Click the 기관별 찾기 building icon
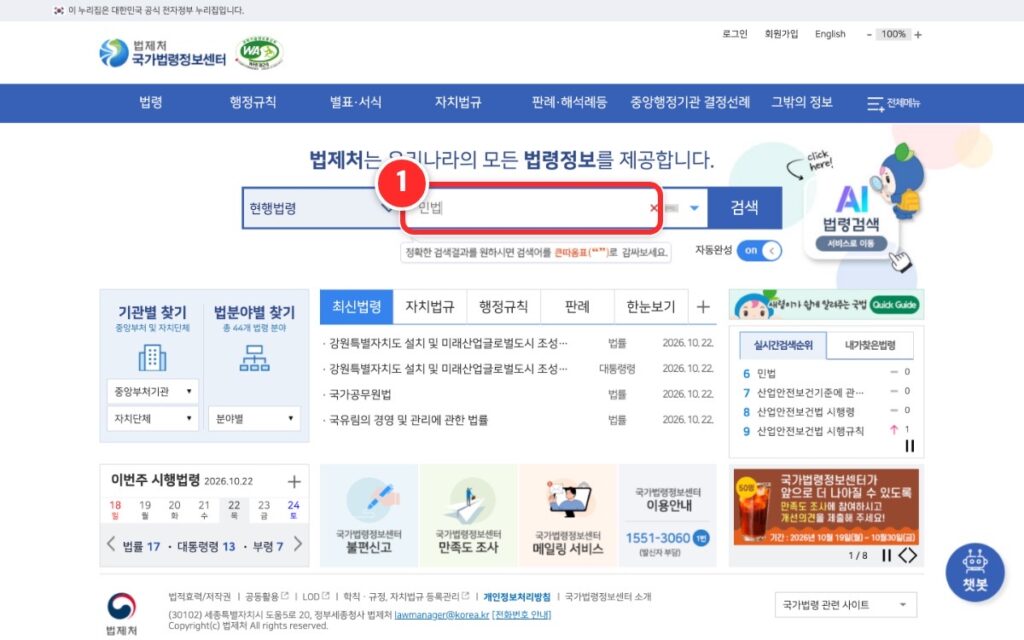 (152, 358)
